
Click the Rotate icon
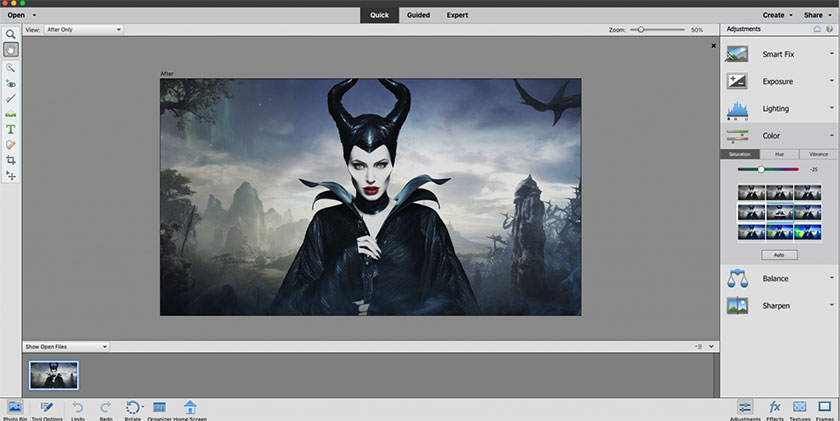click(x=133, y=408)
